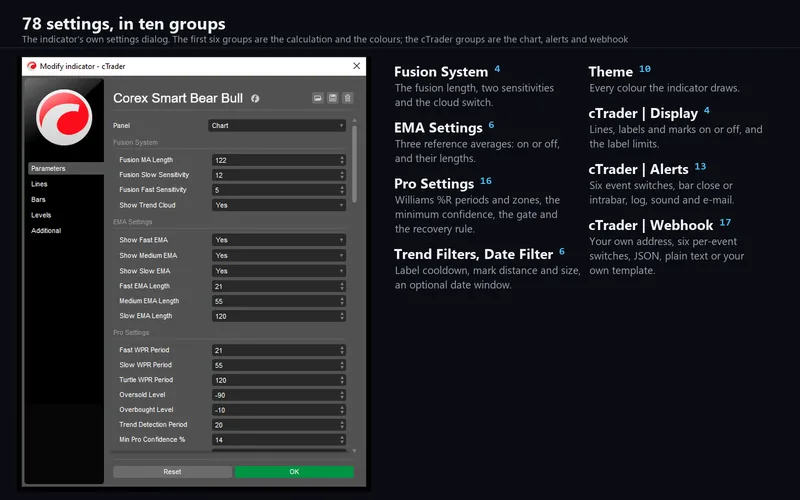This screenshot has height=500, width=800.
Task: Close the Modify indicator dialog
Action: 357,66
